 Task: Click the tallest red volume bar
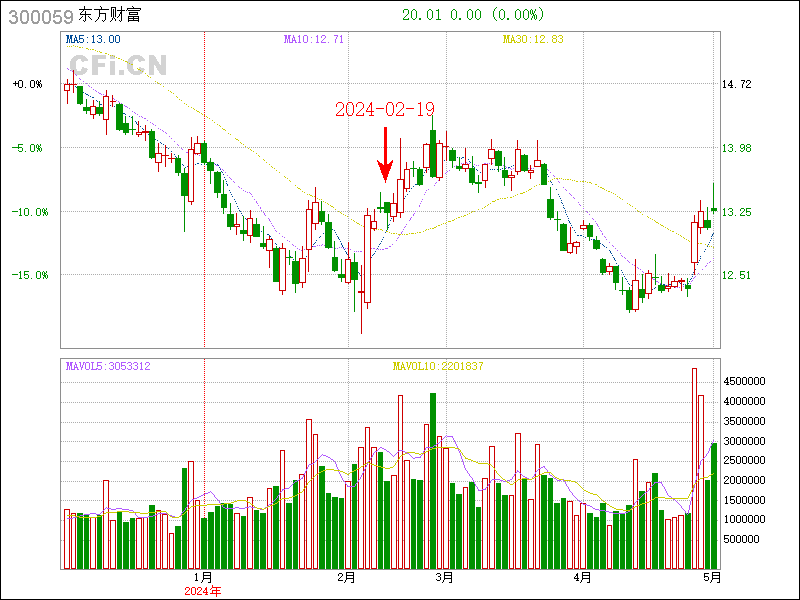point(693,468)
